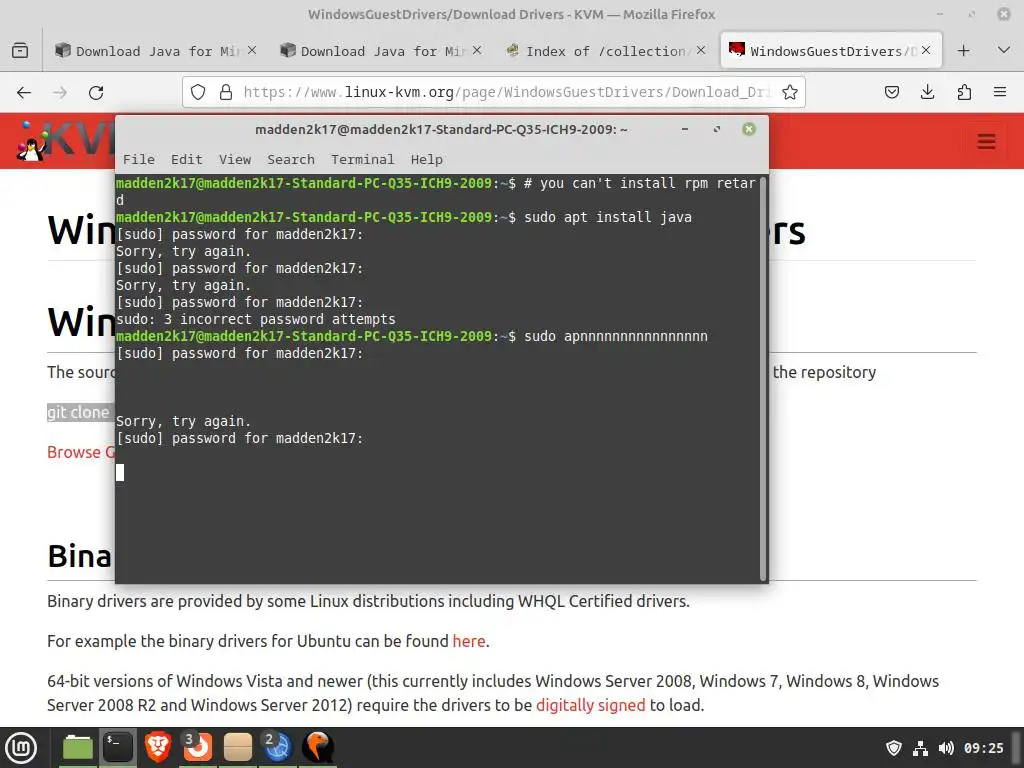Bookmark this page with the star icon

pos(790,92)
